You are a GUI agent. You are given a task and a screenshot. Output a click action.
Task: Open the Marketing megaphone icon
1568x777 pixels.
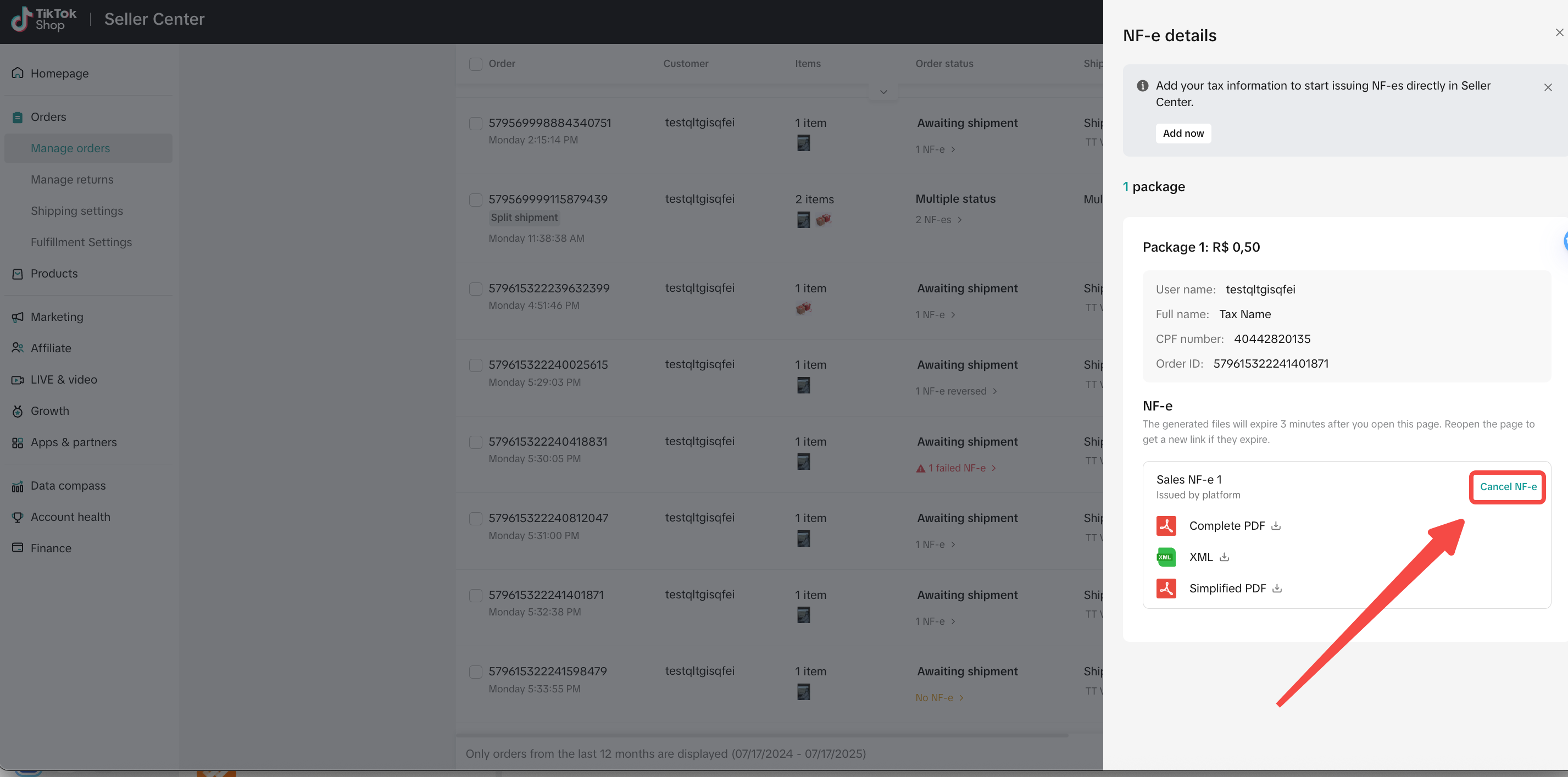click(18, 317)
